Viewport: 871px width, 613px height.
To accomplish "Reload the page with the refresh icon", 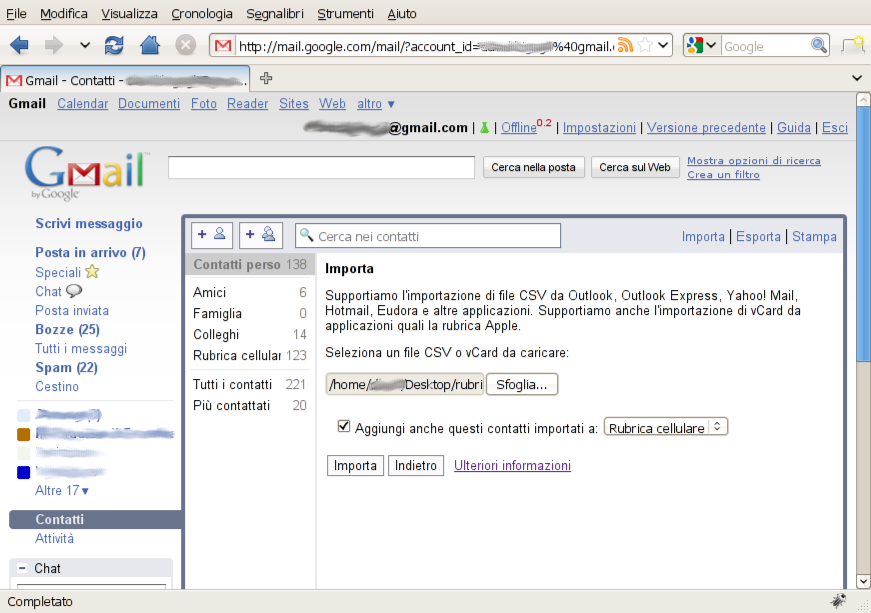I will point(114,45).
